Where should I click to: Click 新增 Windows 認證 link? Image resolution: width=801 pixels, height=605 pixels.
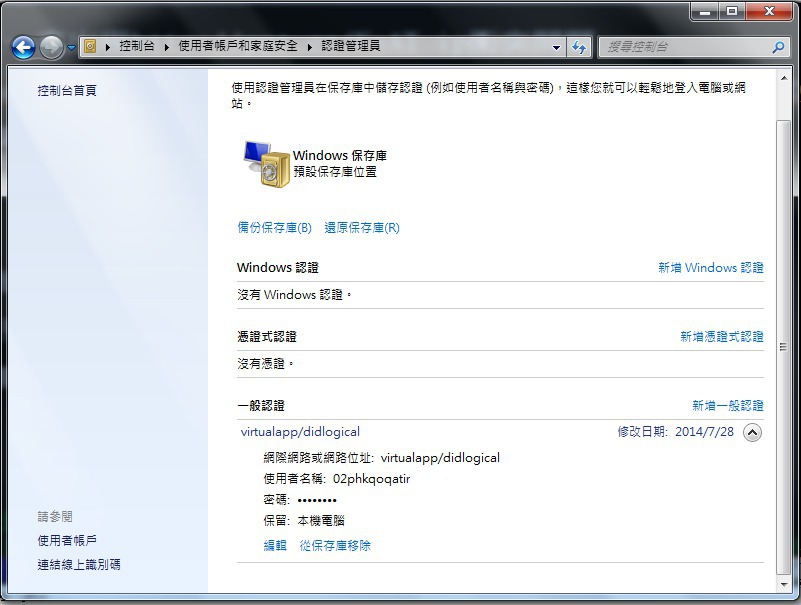711,268
